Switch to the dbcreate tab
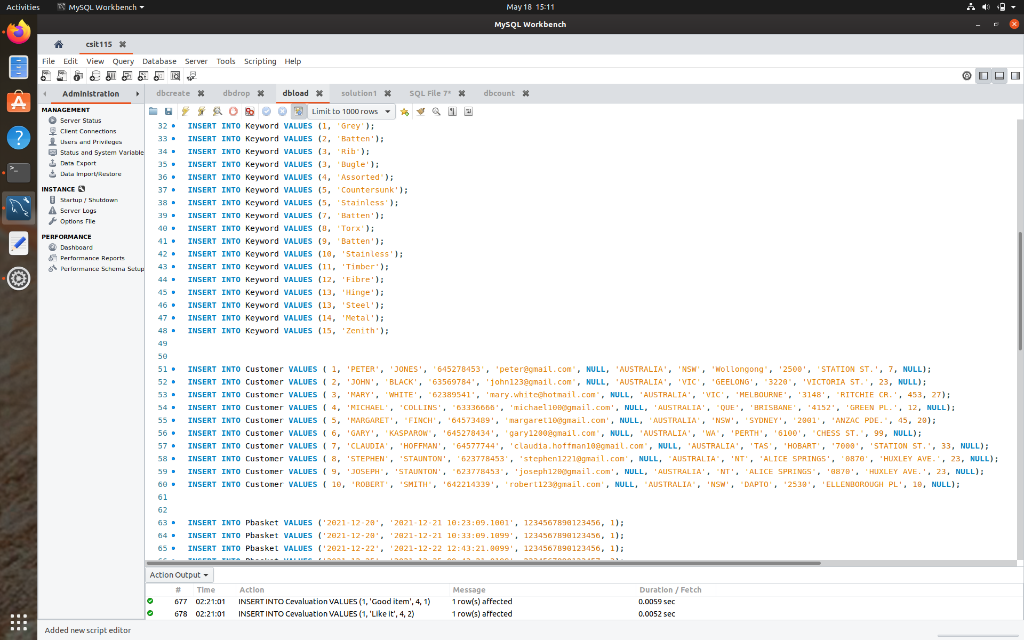 pyautogui.click(x=172, y=93)
